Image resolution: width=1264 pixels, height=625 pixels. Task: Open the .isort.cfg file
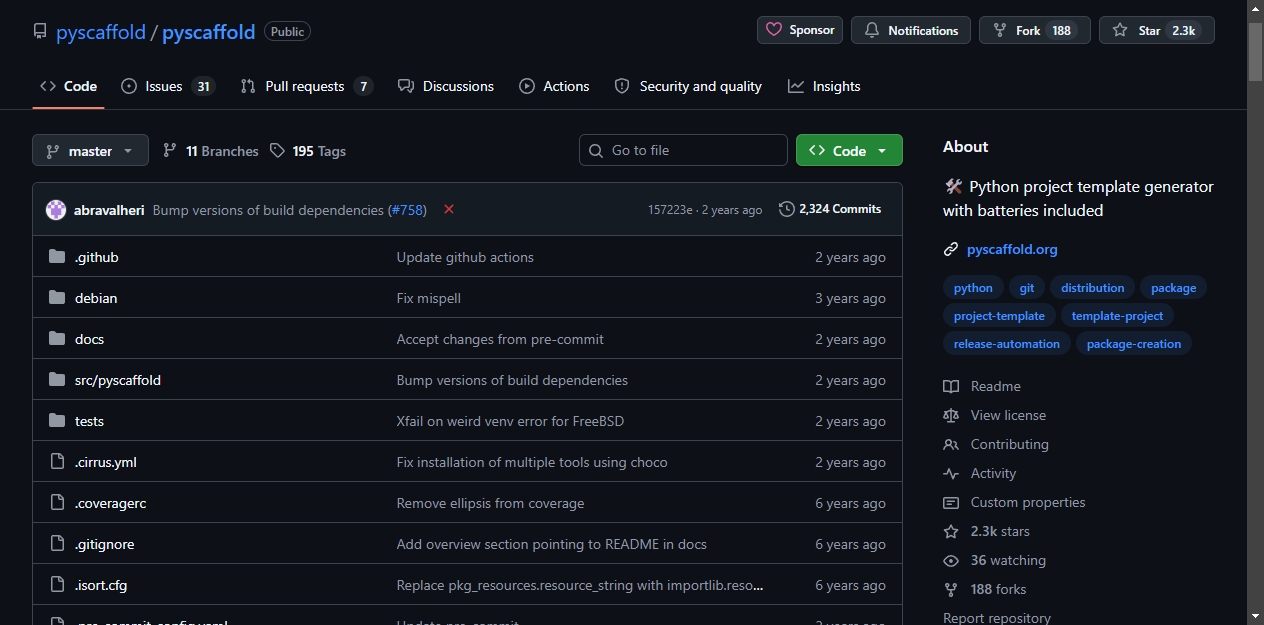pos(101,585)
